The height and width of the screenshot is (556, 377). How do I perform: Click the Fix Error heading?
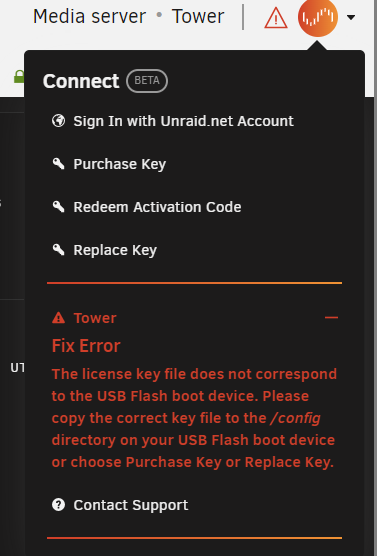pyautogui.click(x=86, y=346)
